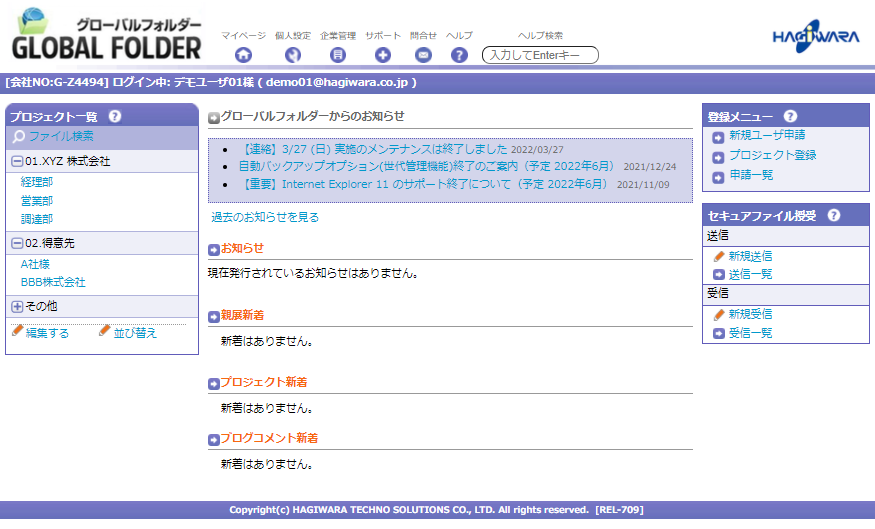Click help icon beside 登録メニュー header
The image size is (875, 529).
coord(791,117)
